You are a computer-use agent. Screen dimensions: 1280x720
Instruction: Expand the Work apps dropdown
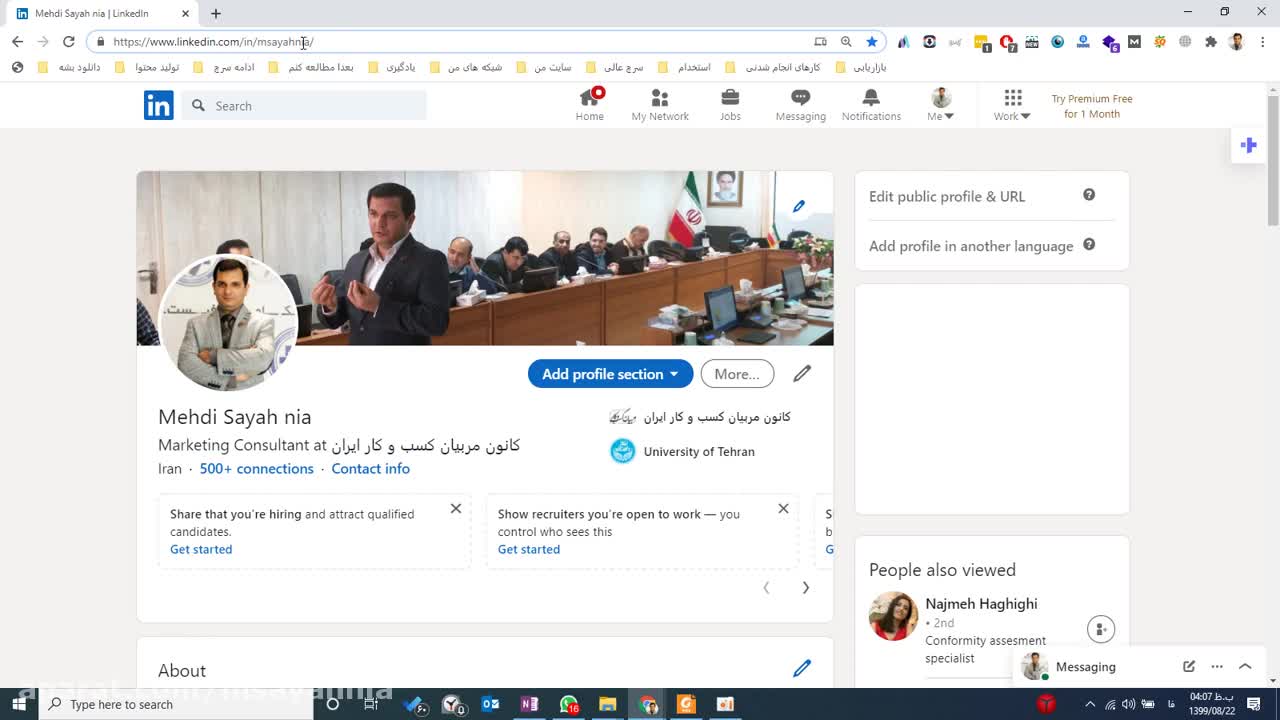coord(1012,105)
